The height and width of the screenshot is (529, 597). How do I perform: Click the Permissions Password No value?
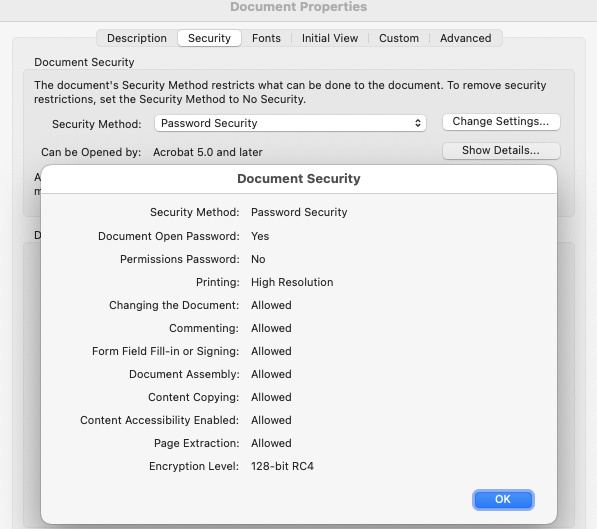coord(258,259)
